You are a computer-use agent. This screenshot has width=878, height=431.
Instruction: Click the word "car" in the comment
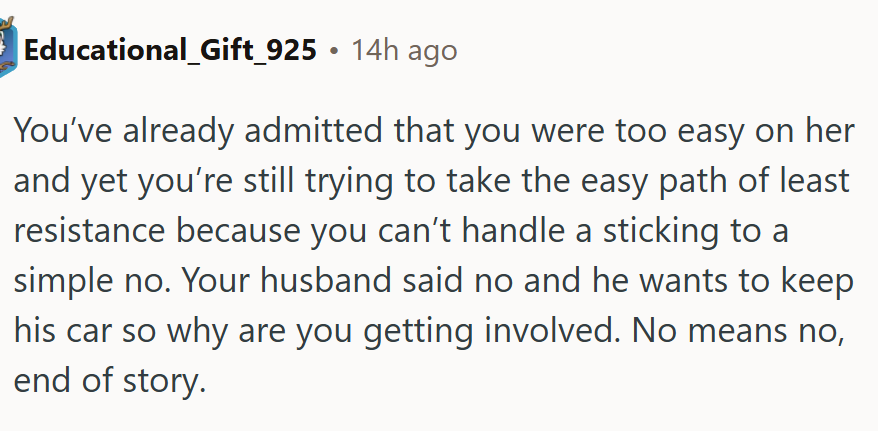[x=92, y=332]
